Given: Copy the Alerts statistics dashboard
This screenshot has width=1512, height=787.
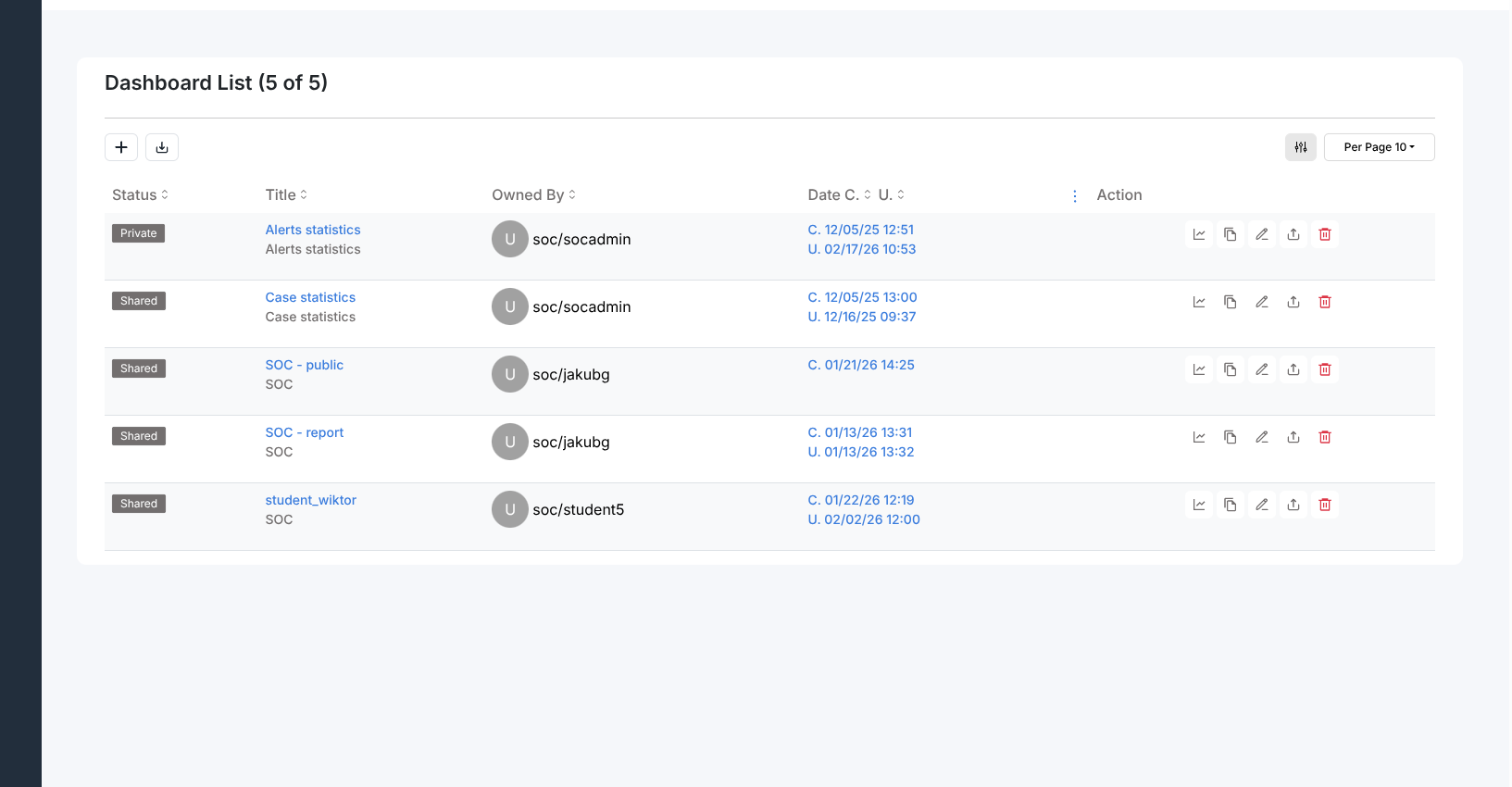Looking at the screenshot, I should pos(1231,234).
